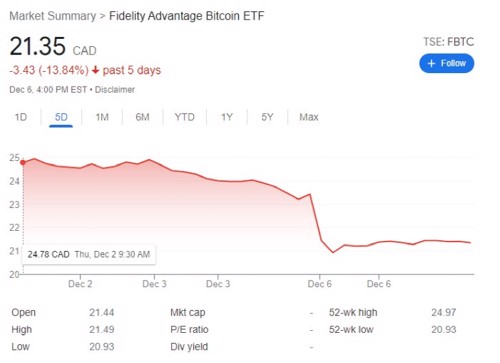Click the red dot at chart start

coord(23,163)
